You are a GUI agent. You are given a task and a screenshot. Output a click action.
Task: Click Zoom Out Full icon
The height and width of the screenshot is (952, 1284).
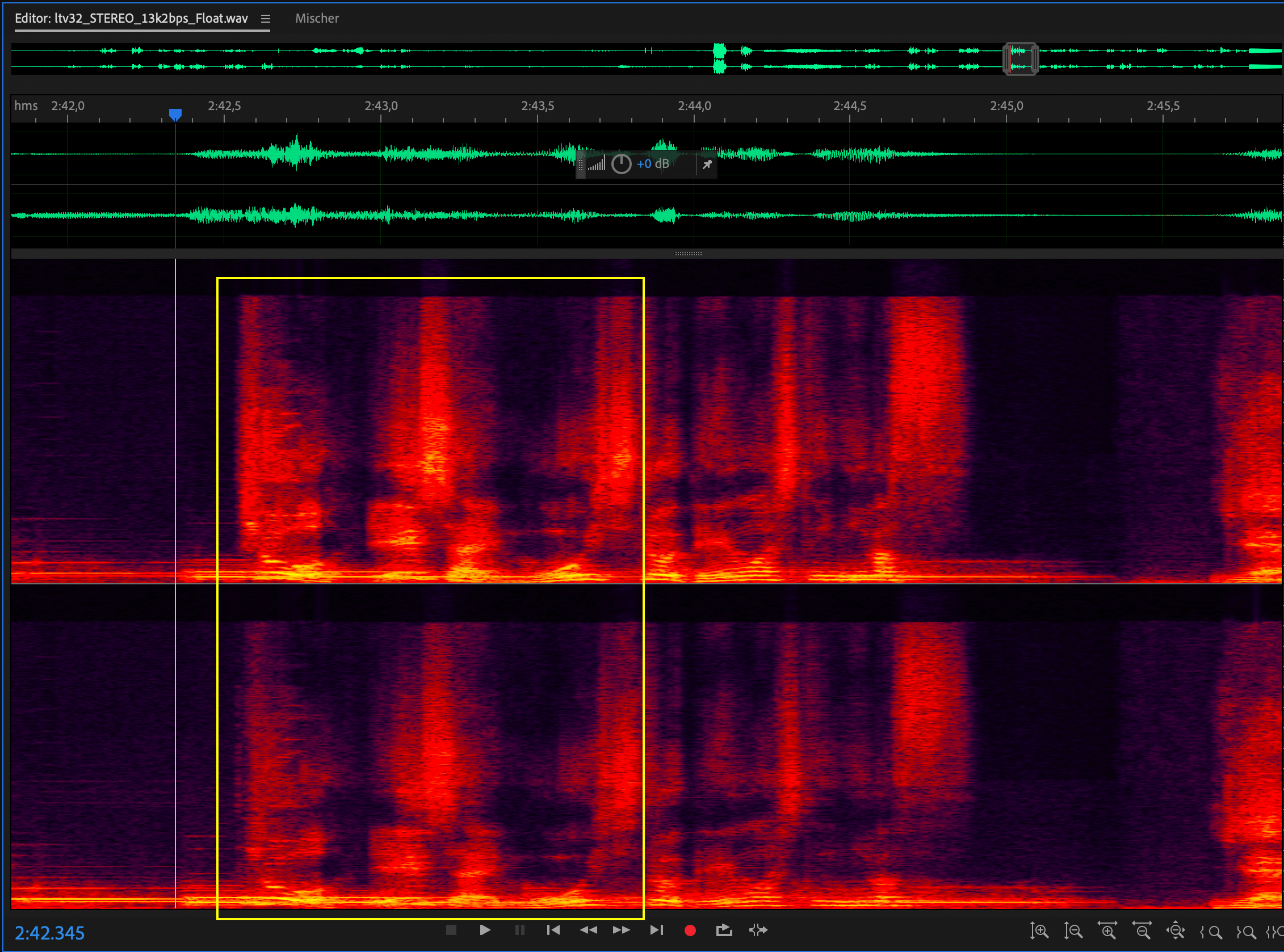pyautogui.click(x=1176, y=931)
